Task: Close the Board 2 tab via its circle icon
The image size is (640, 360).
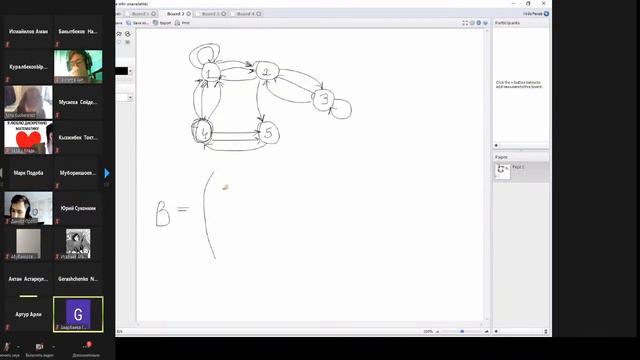Action: pyautogui.click(x=189, y=14)
